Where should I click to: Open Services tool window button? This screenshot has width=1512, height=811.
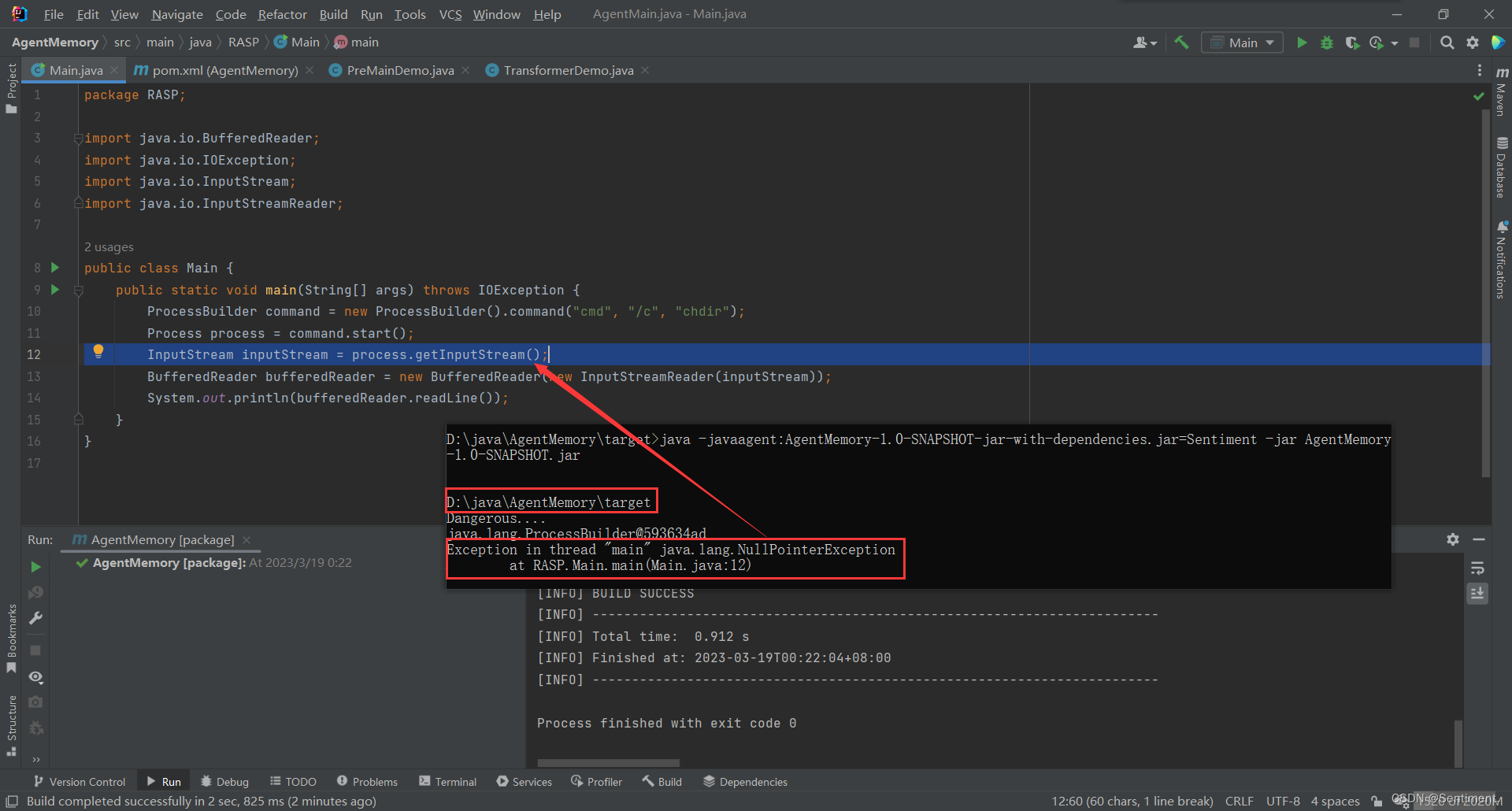tap(524, 781)
